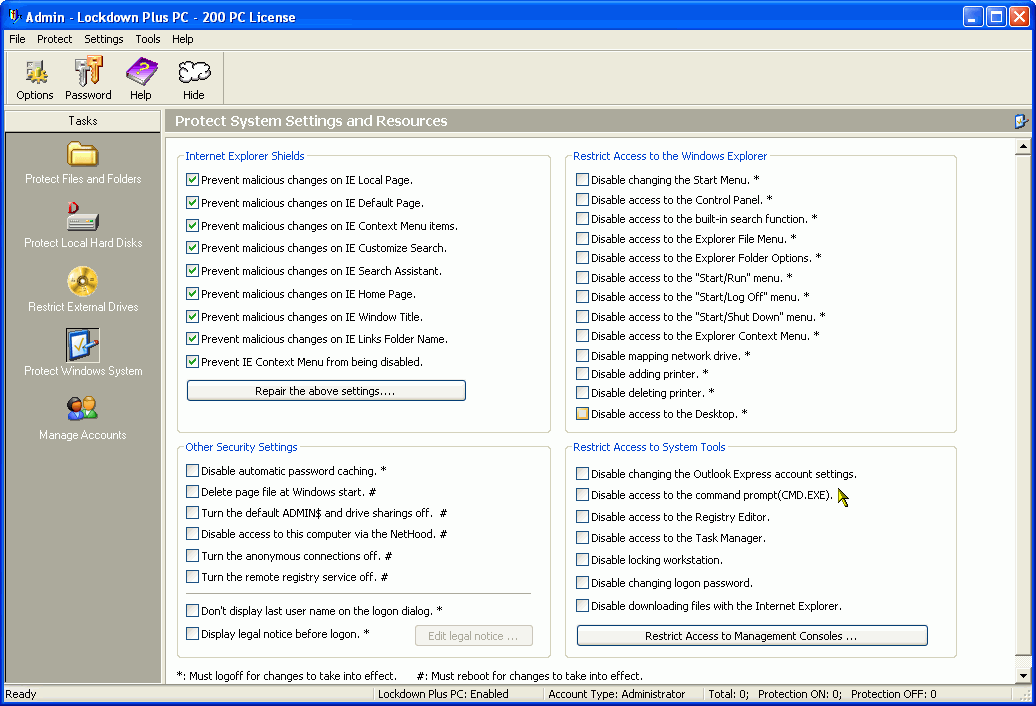
Task: Check Disable access to Start/Run menu
Action: tap(582, 277)
